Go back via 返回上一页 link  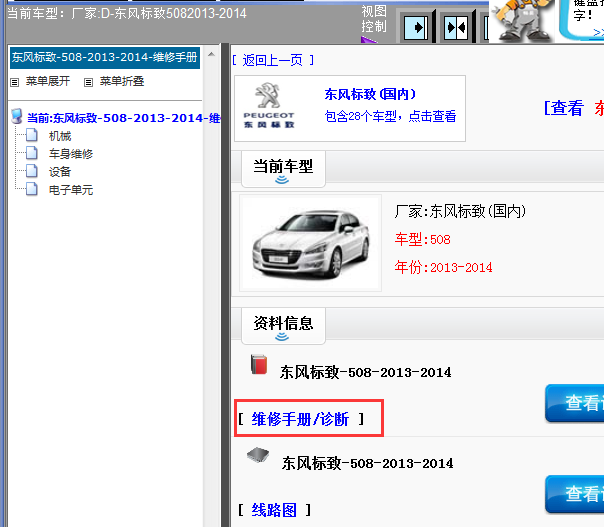coord(273,60)
